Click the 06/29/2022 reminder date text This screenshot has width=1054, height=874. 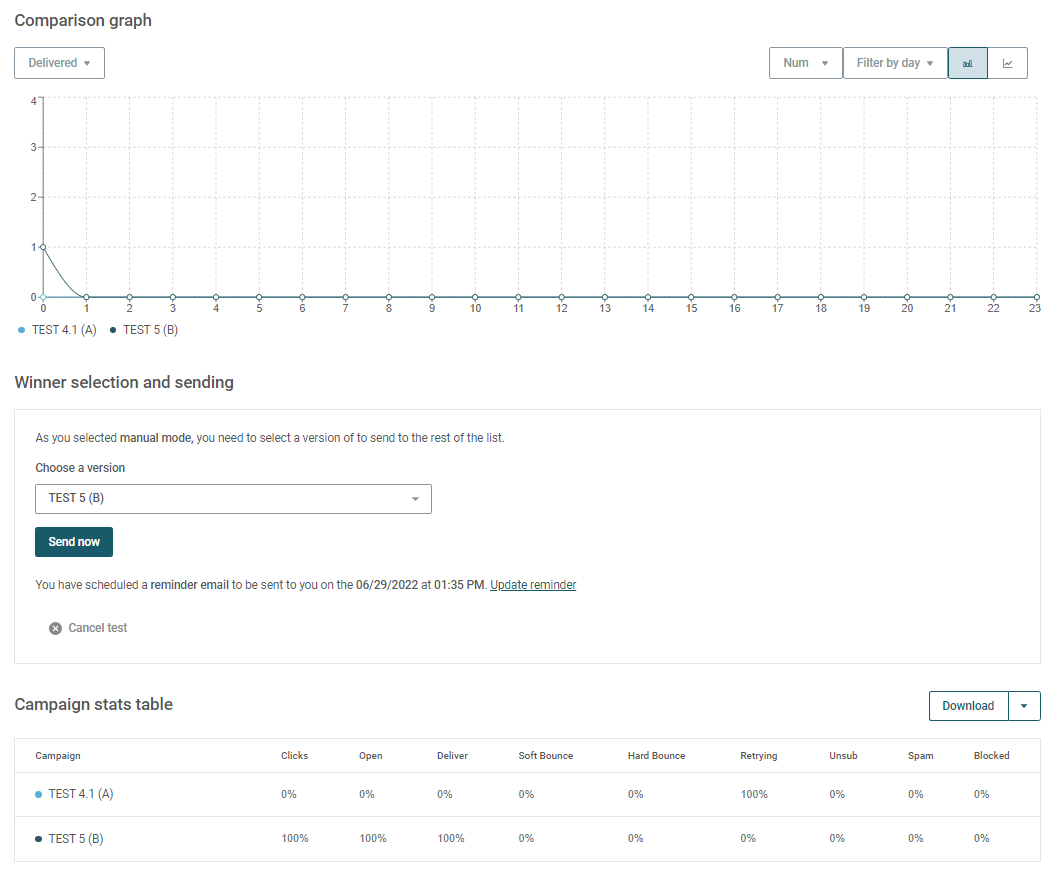click(387, 585)
